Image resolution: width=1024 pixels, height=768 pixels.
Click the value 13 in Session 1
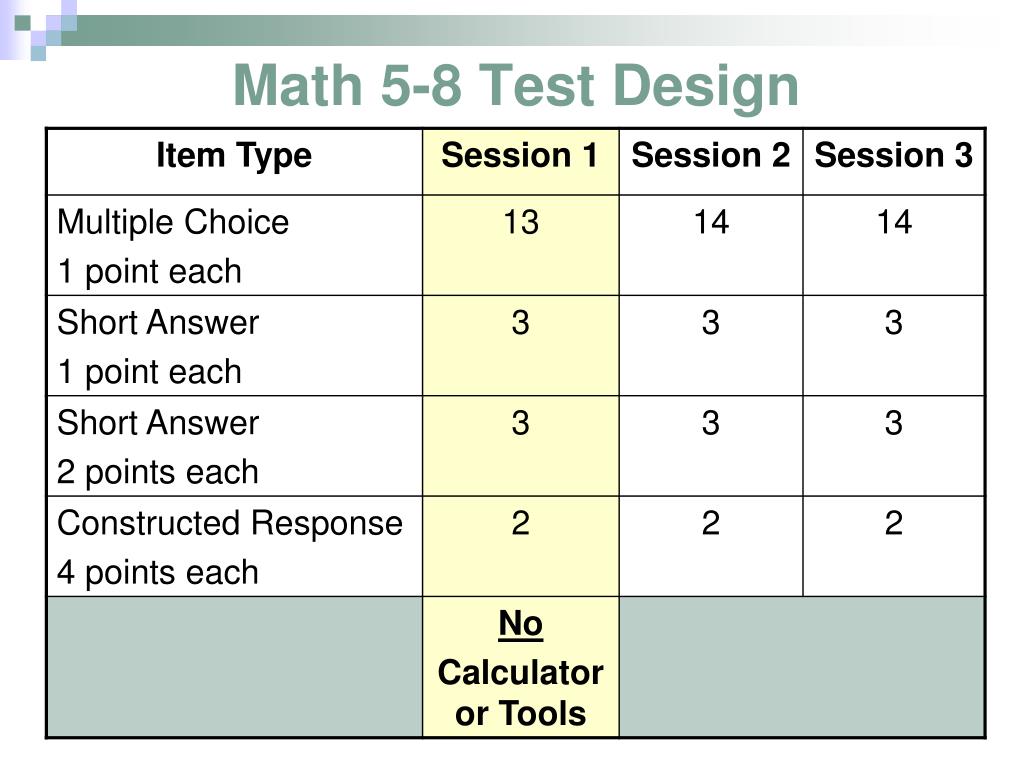click(520, 222)
